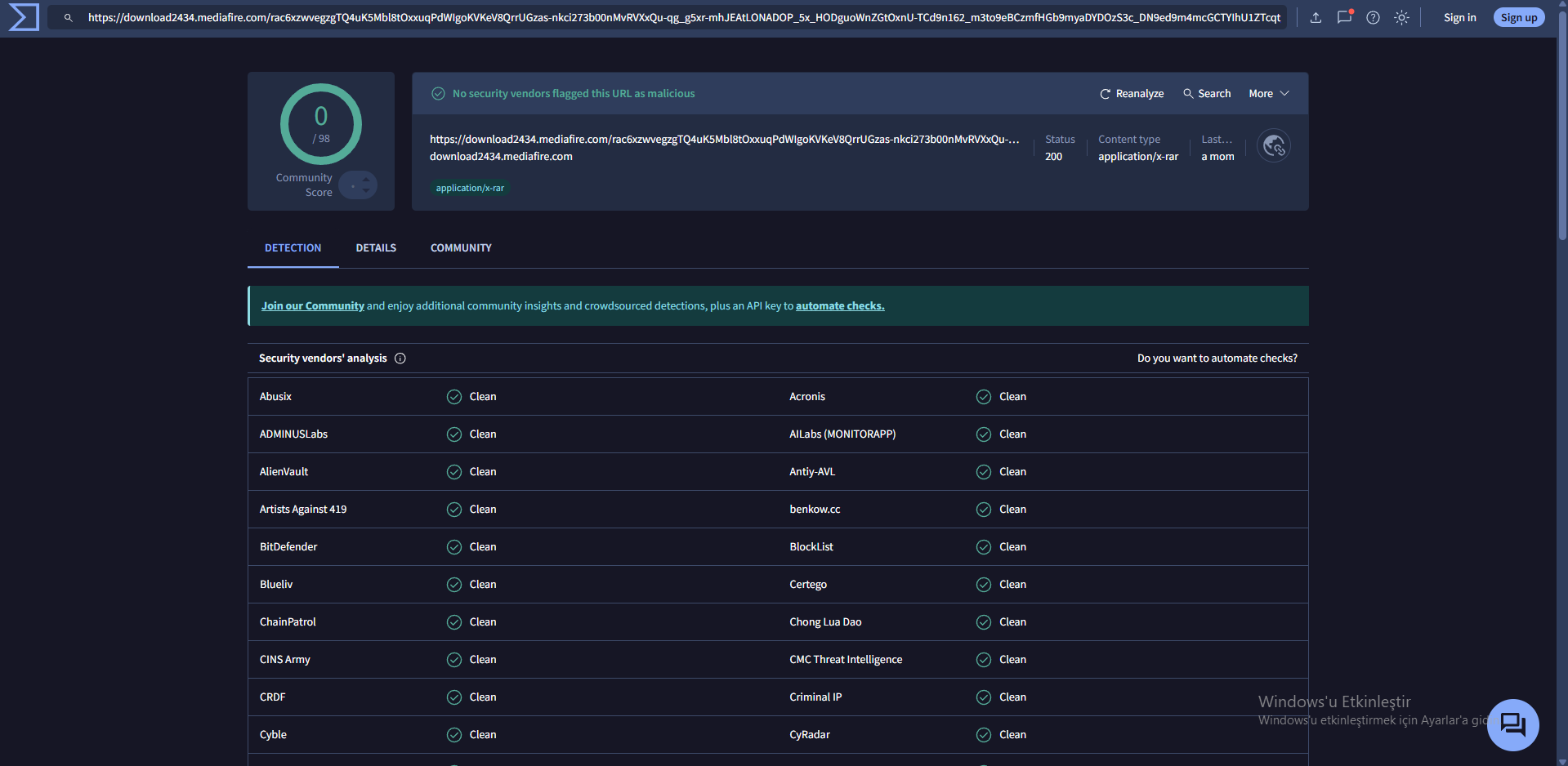Open the notifications icon in the header
1568x766 pixels.
point(1344,17)
